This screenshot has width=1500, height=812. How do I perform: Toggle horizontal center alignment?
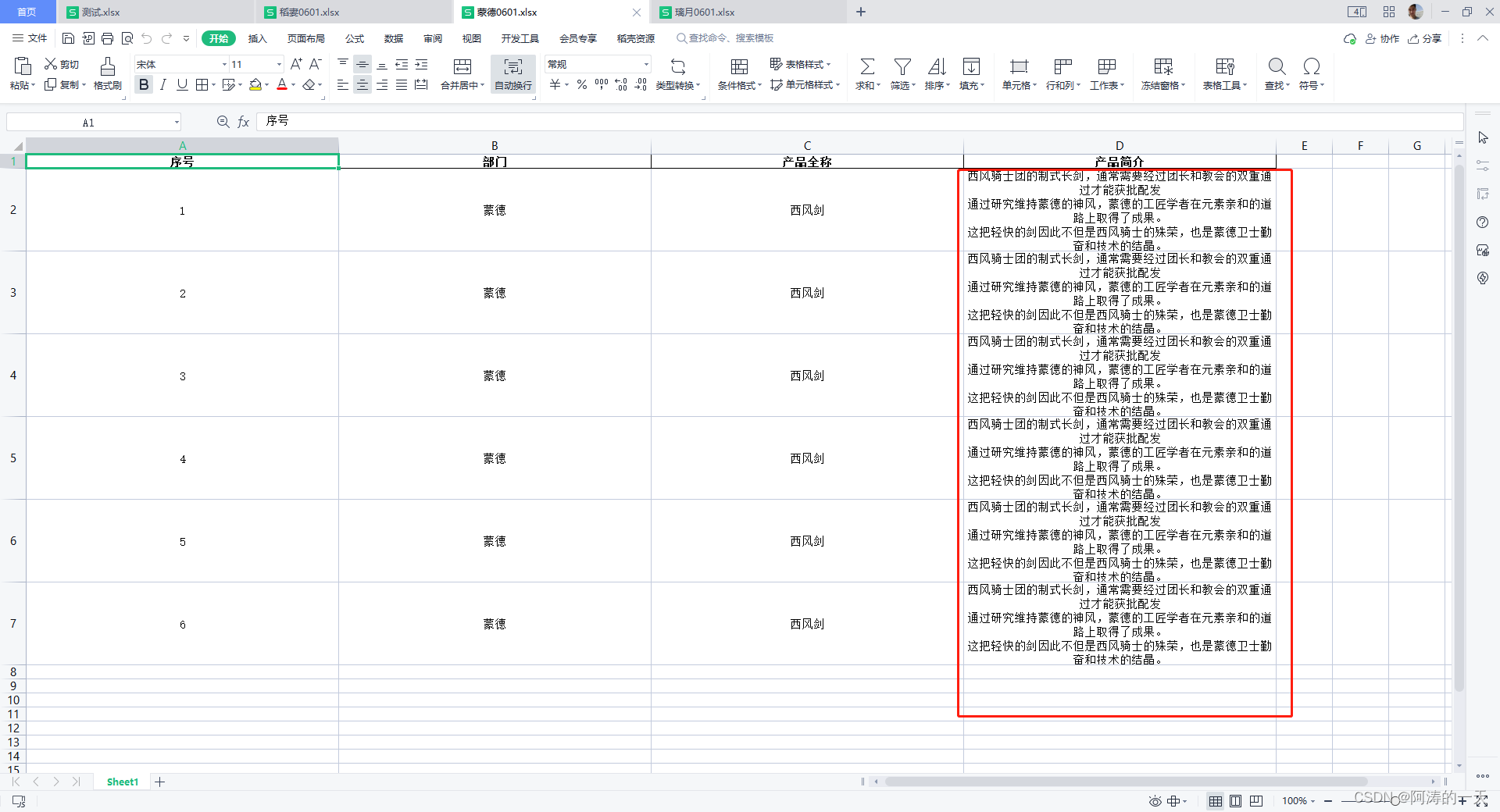362,84
